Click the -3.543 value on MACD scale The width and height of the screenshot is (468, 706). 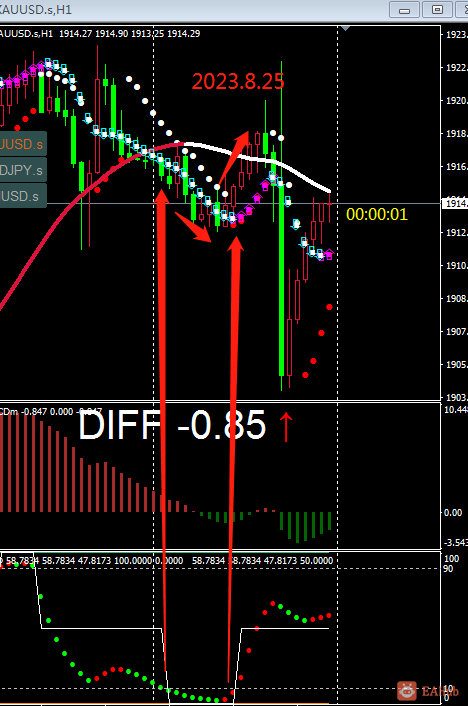coord(456,542)
